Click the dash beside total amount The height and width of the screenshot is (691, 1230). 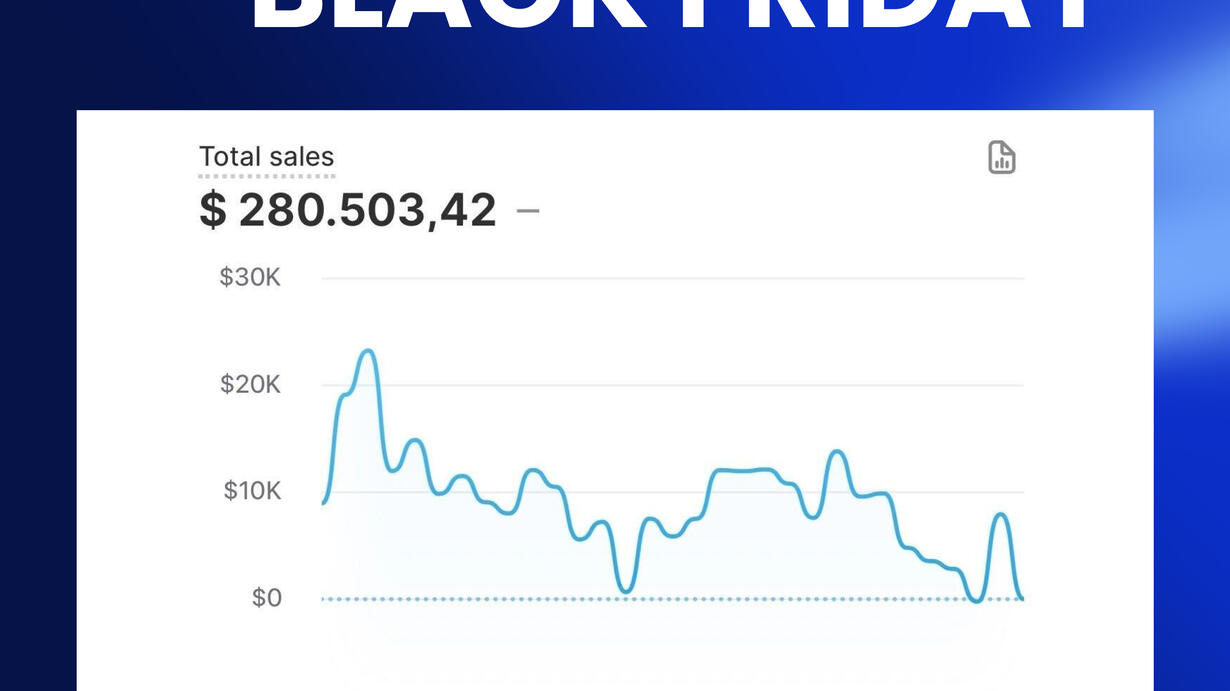pos(527,210)
